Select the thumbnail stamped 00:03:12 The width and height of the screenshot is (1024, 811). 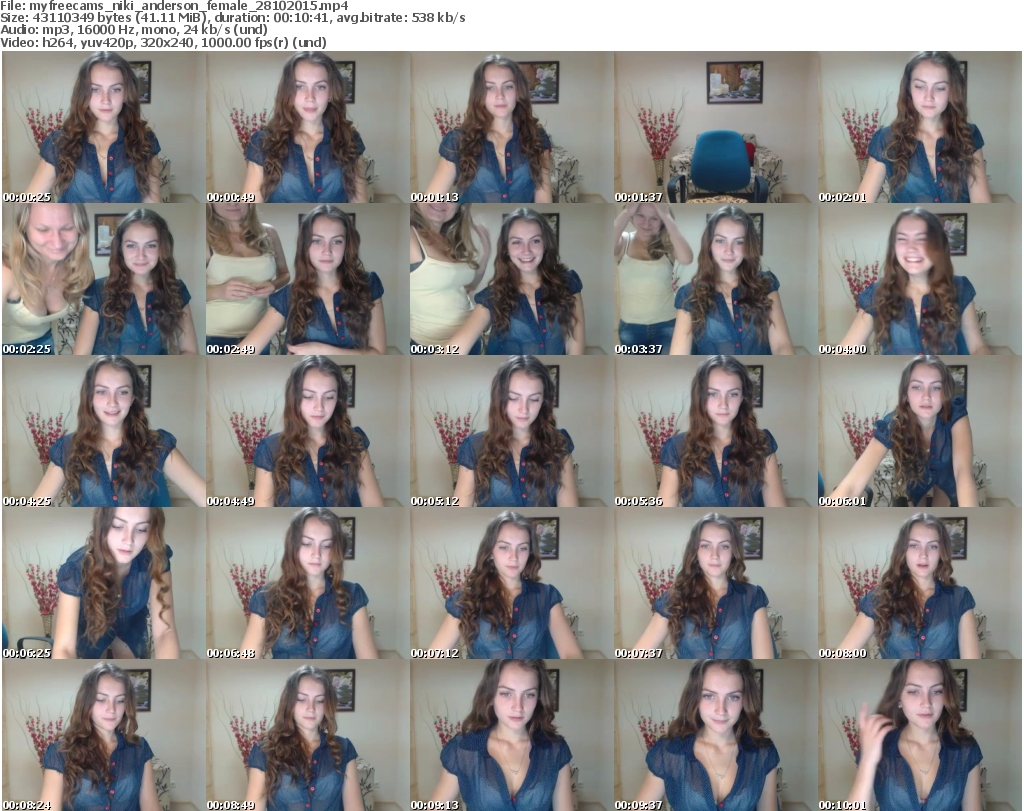512,279
